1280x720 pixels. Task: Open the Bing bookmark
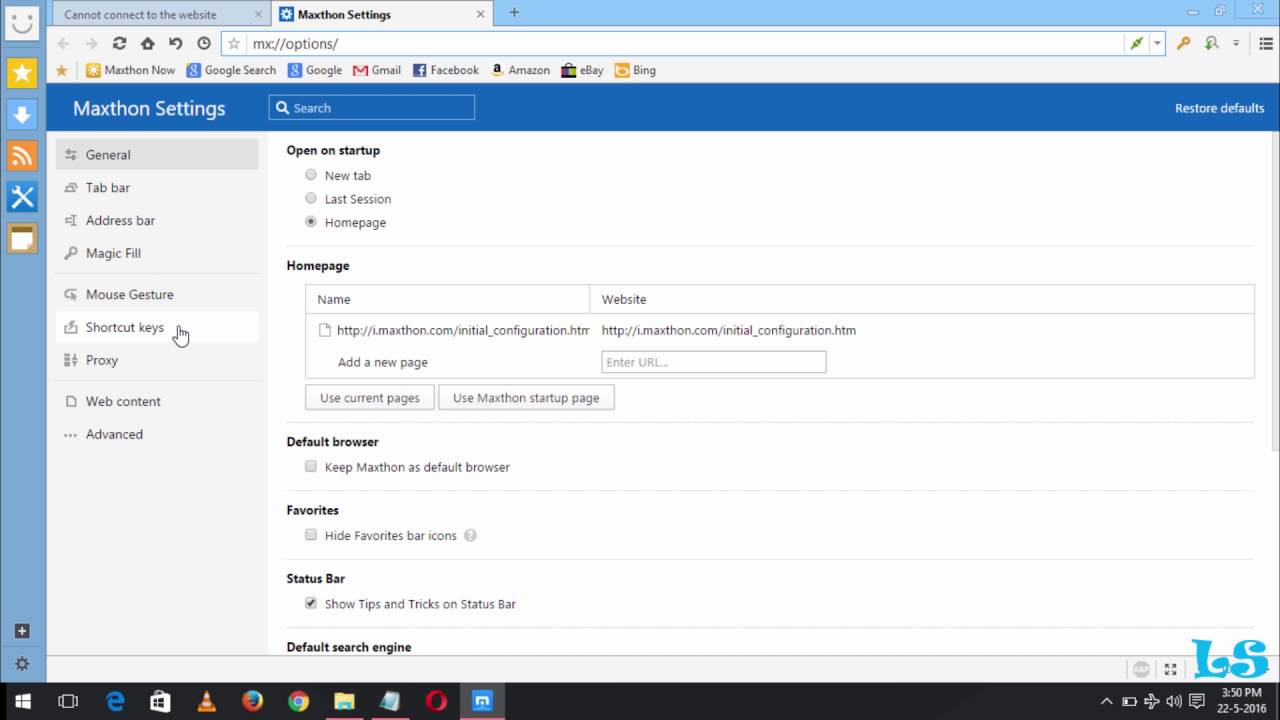pyautogui.click(x=635, y=70)
